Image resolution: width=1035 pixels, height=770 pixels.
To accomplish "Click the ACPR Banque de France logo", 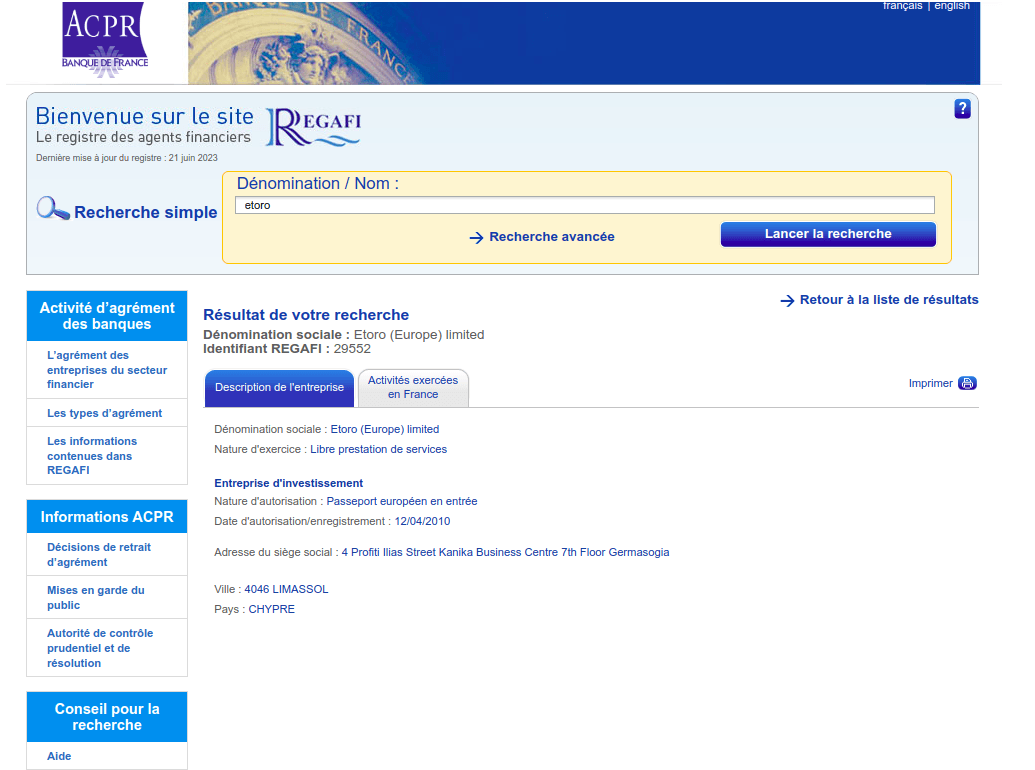I will [105, 38].
